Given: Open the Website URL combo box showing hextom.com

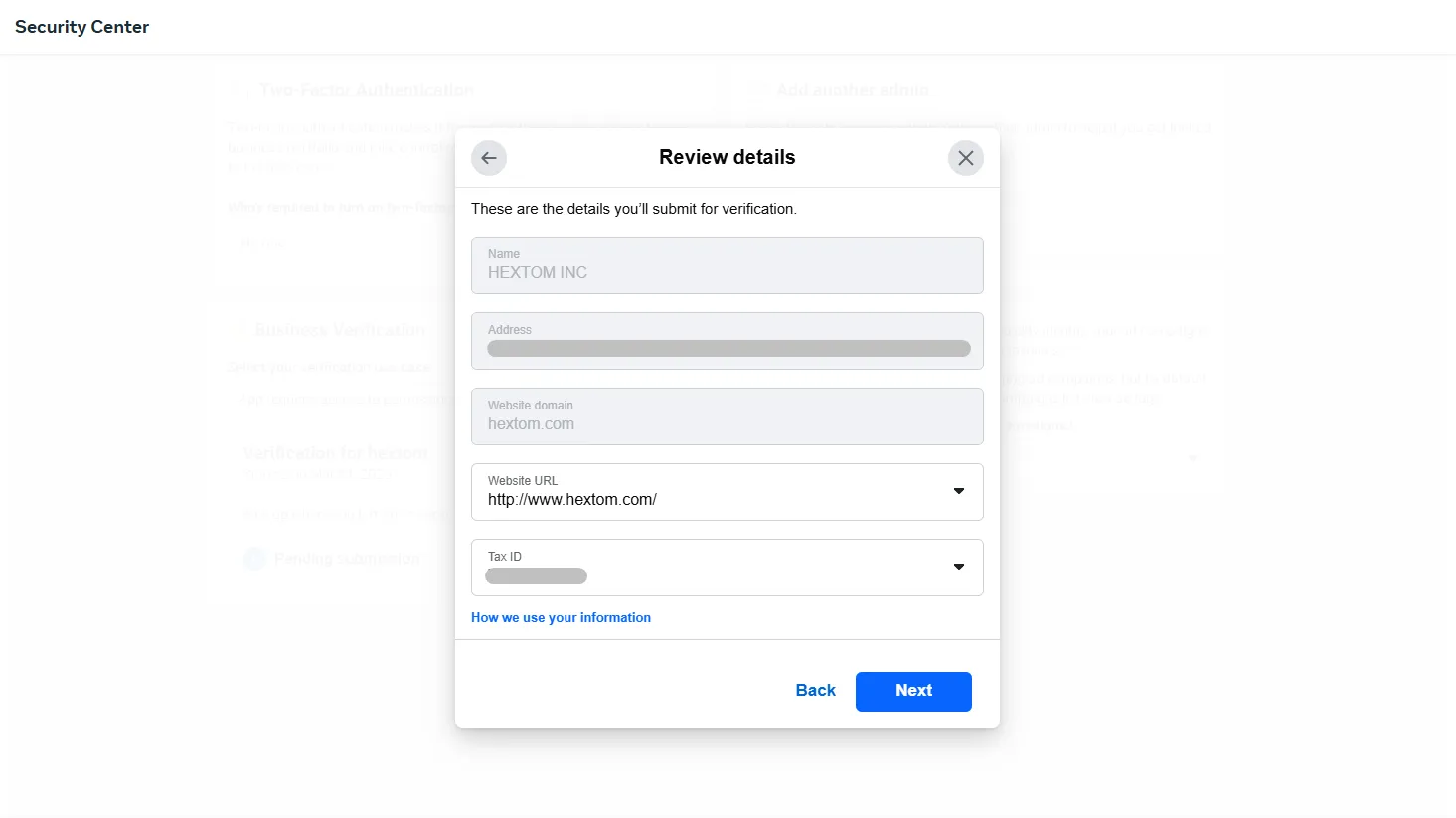Looking at the screenshot, I should point(728,492).
